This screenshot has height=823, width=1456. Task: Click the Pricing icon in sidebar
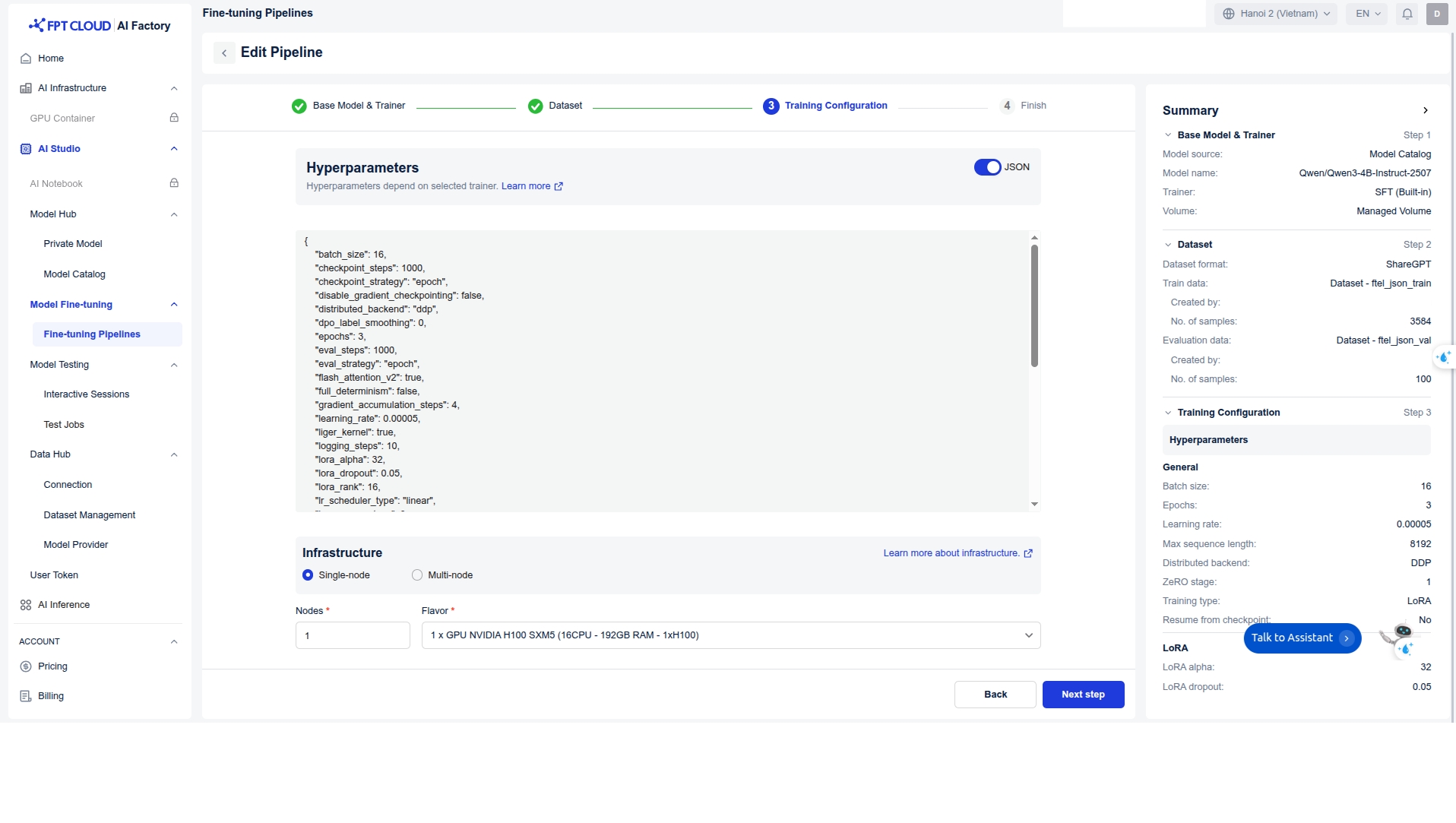point(26,666)
